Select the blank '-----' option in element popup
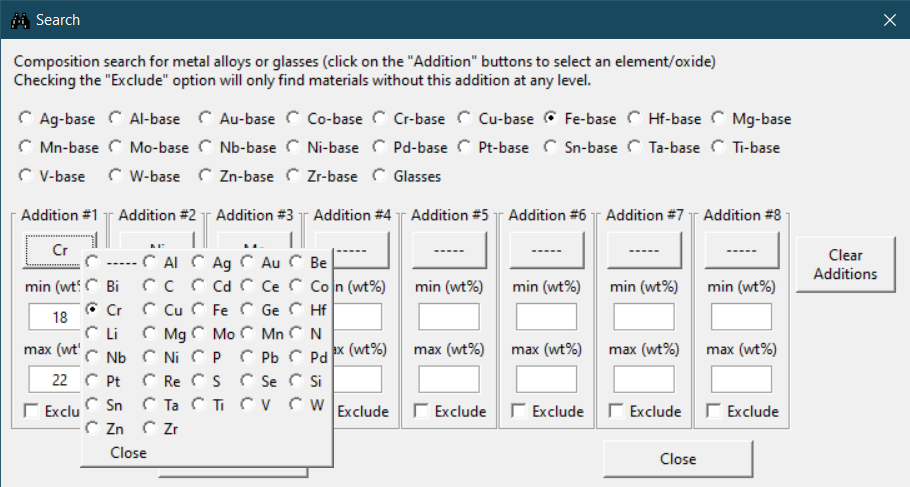Viewport: 910px width, 487px height. tap(92, 262)
